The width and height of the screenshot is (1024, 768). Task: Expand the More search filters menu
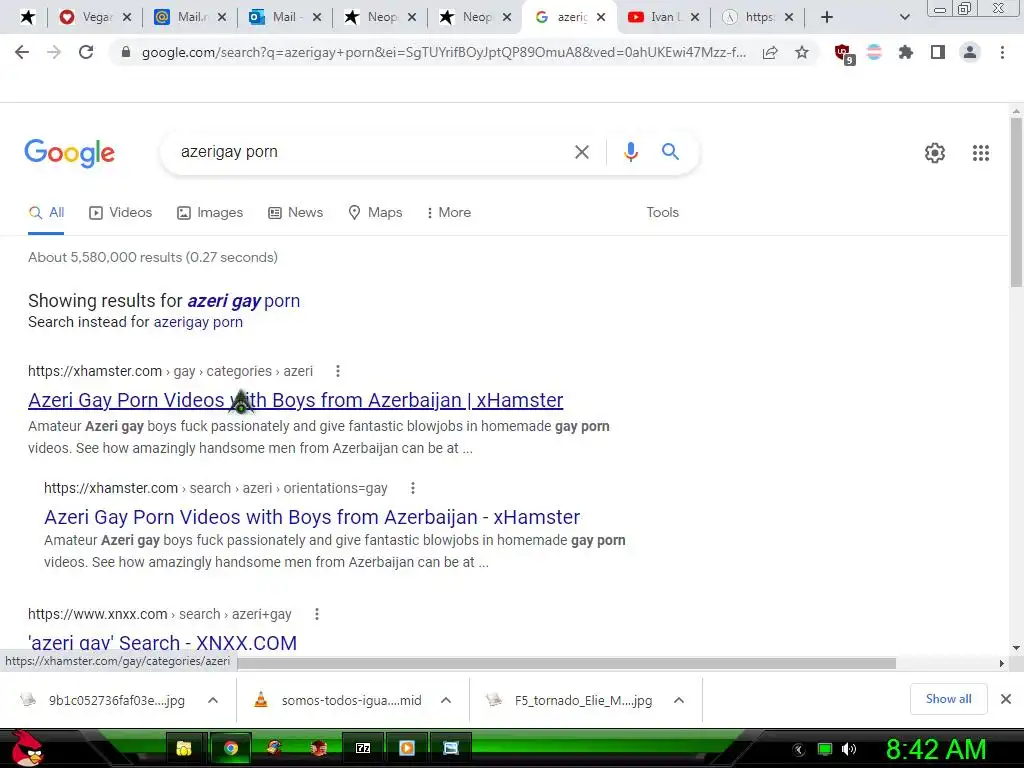click(448, 212)
